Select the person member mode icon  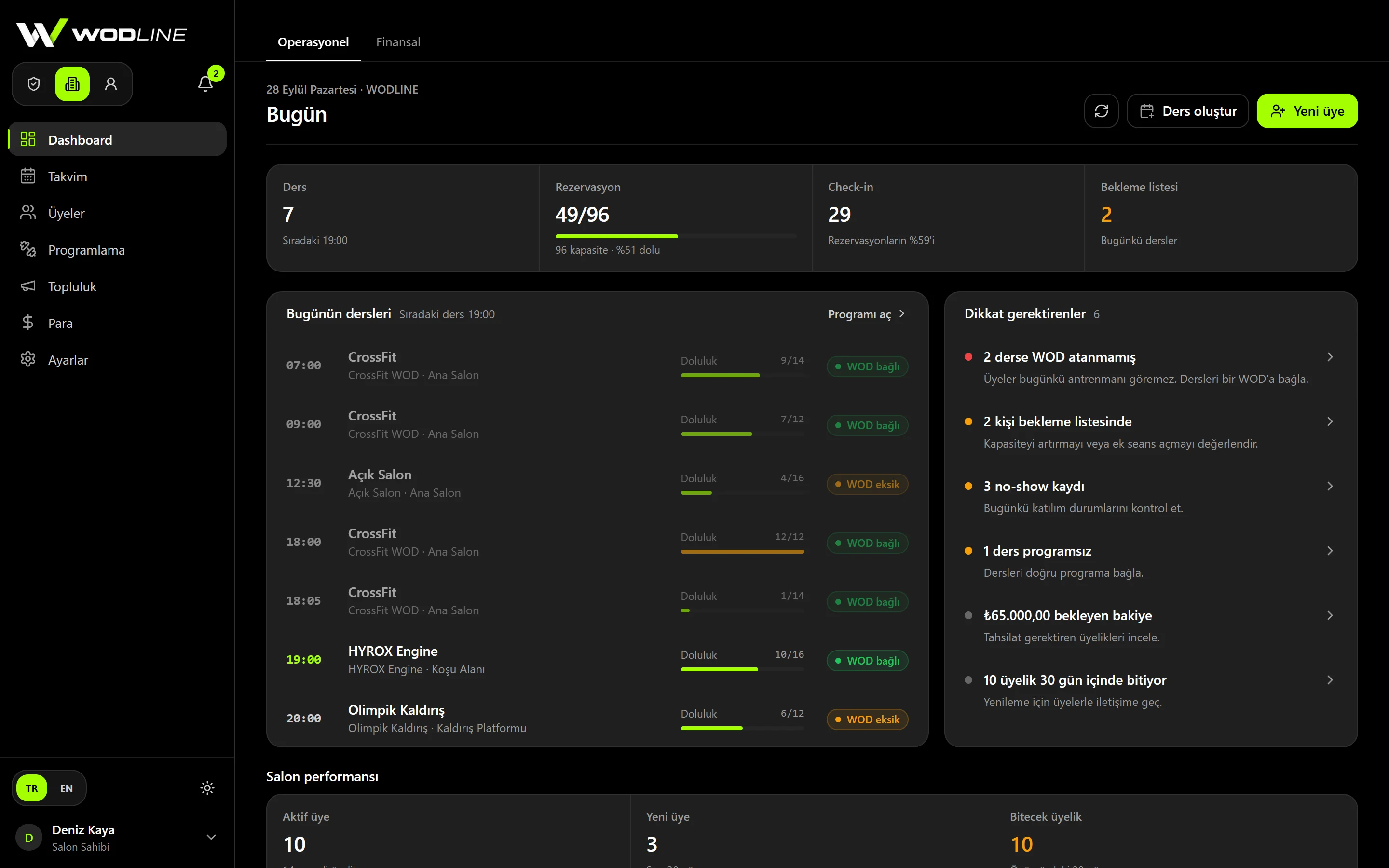(x=111, y=84)
